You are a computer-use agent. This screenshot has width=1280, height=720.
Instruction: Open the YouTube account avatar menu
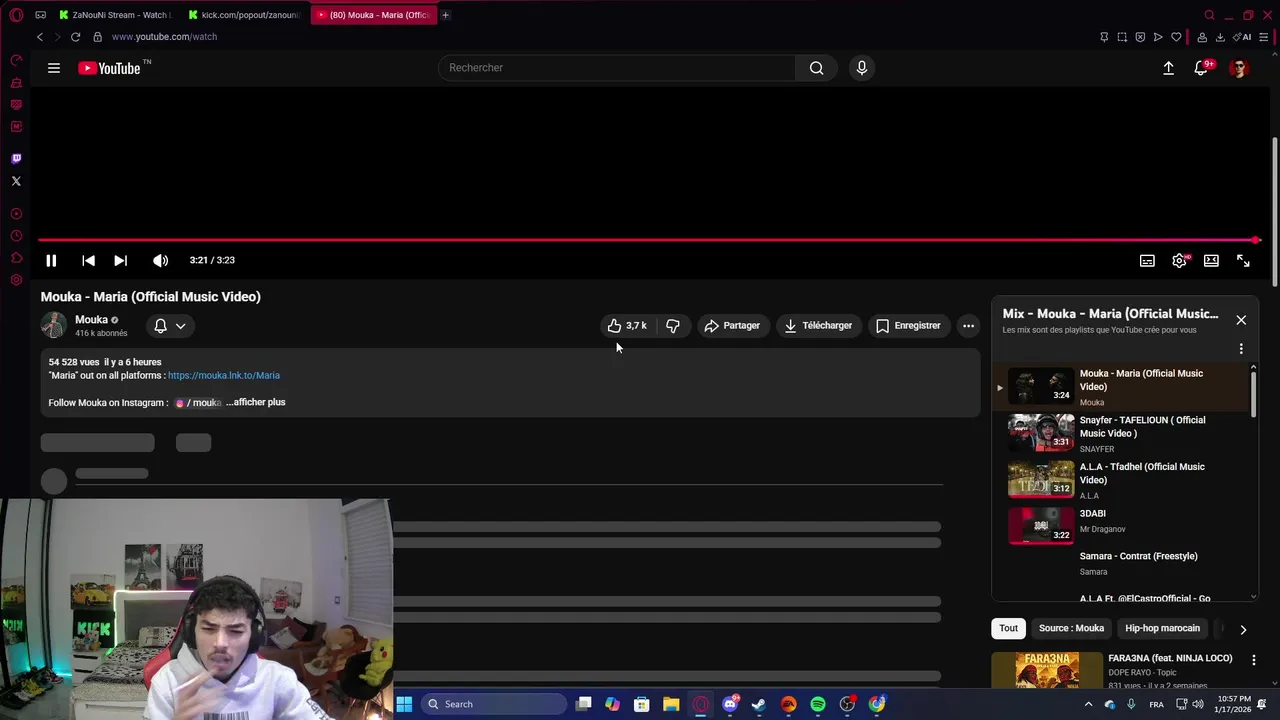coord(1239,68)
